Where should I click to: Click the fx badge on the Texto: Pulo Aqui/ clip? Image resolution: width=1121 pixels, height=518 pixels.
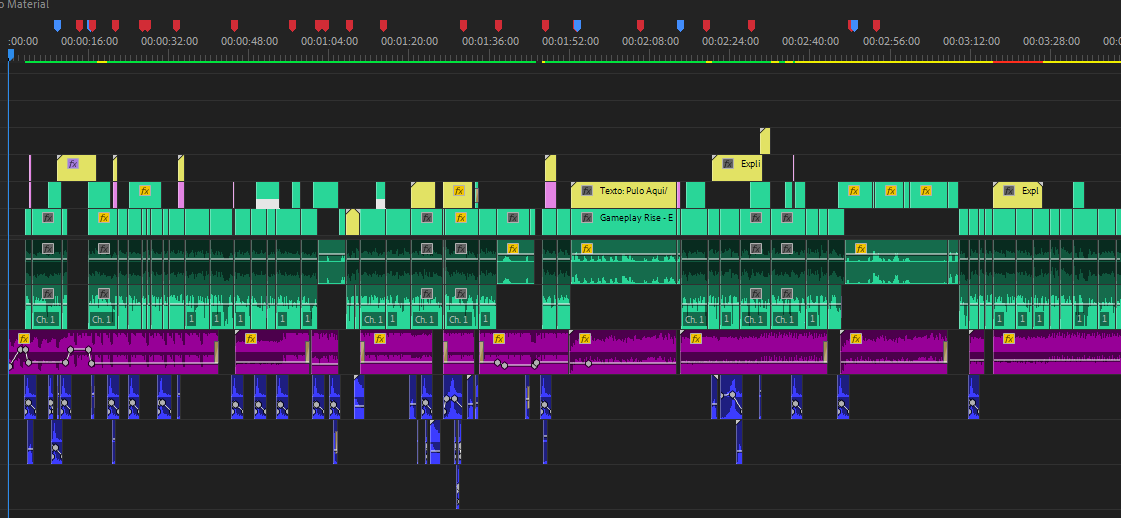coord(587,191)
